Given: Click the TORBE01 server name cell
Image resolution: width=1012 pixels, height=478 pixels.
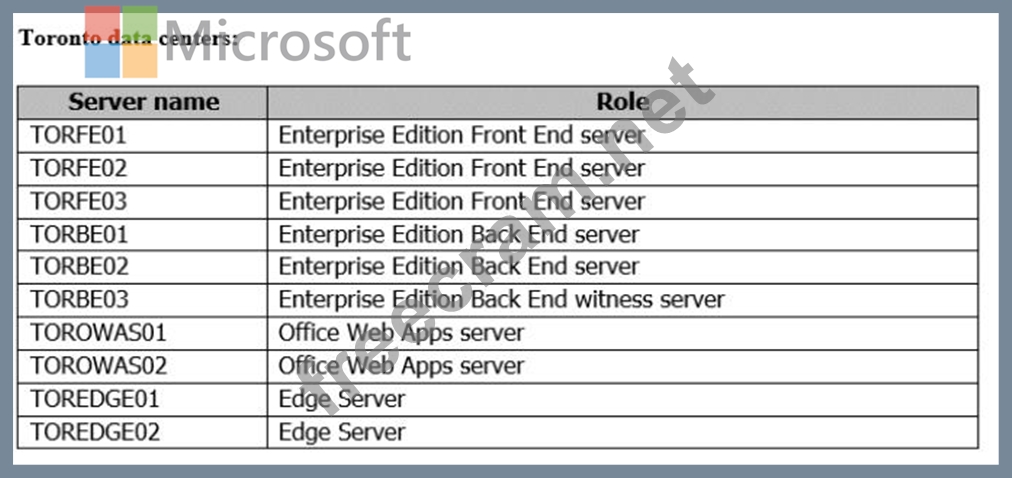Looking at the screenshot, I should click(x=143, y=235).
